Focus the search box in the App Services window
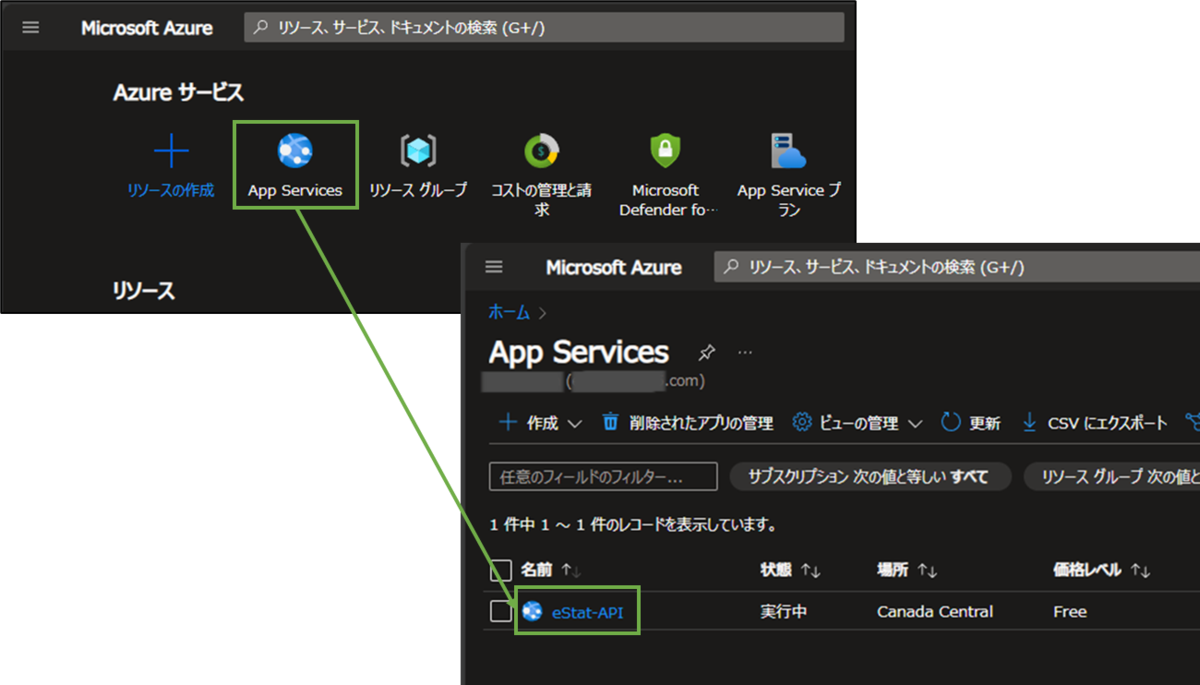1200x685 pixels. pyautogui.click(x=957, y=267)
